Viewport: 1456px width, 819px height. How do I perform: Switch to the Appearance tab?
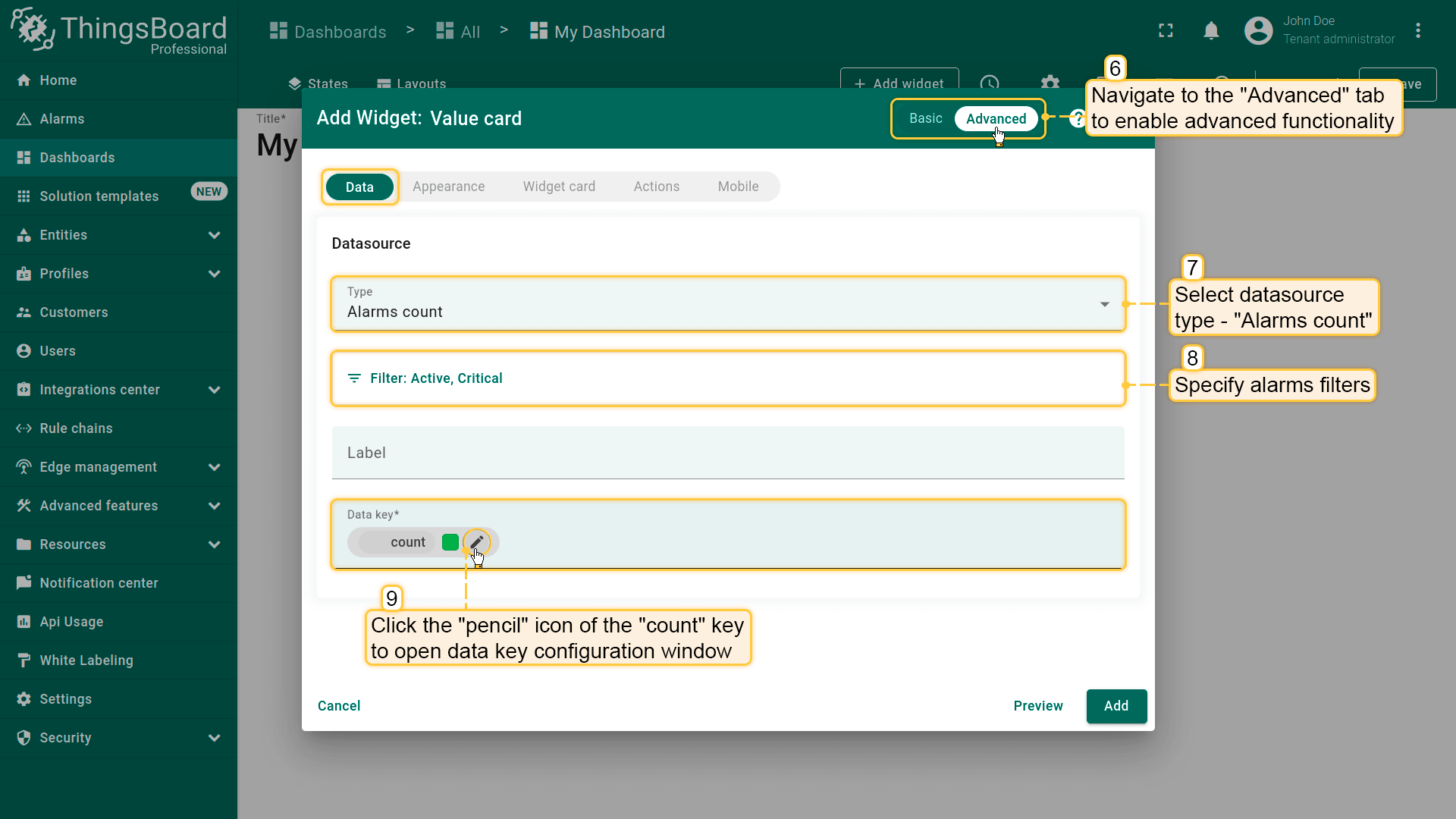pos(448,187)
